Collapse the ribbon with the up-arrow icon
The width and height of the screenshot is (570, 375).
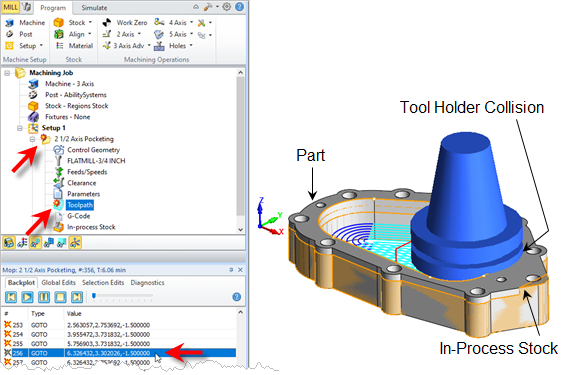pyautogui.click(x=196, y=7)
